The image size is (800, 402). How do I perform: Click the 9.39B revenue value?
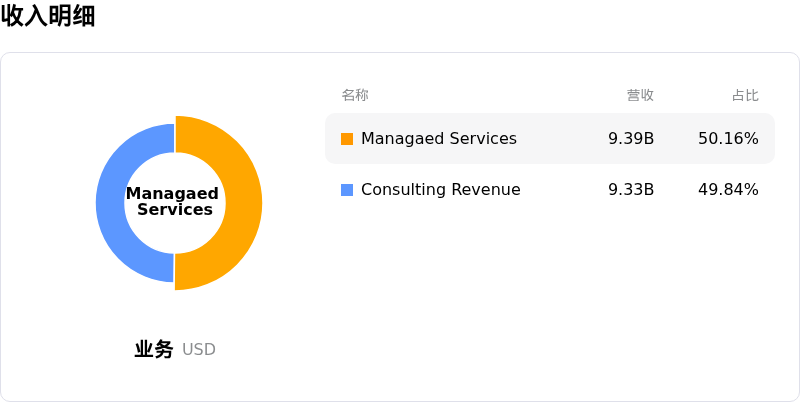[631, 139]
